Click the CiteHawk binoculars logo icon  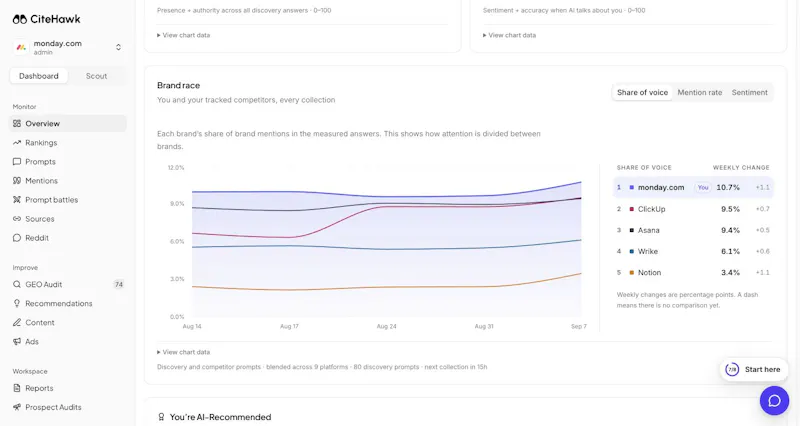pos(19,19)
